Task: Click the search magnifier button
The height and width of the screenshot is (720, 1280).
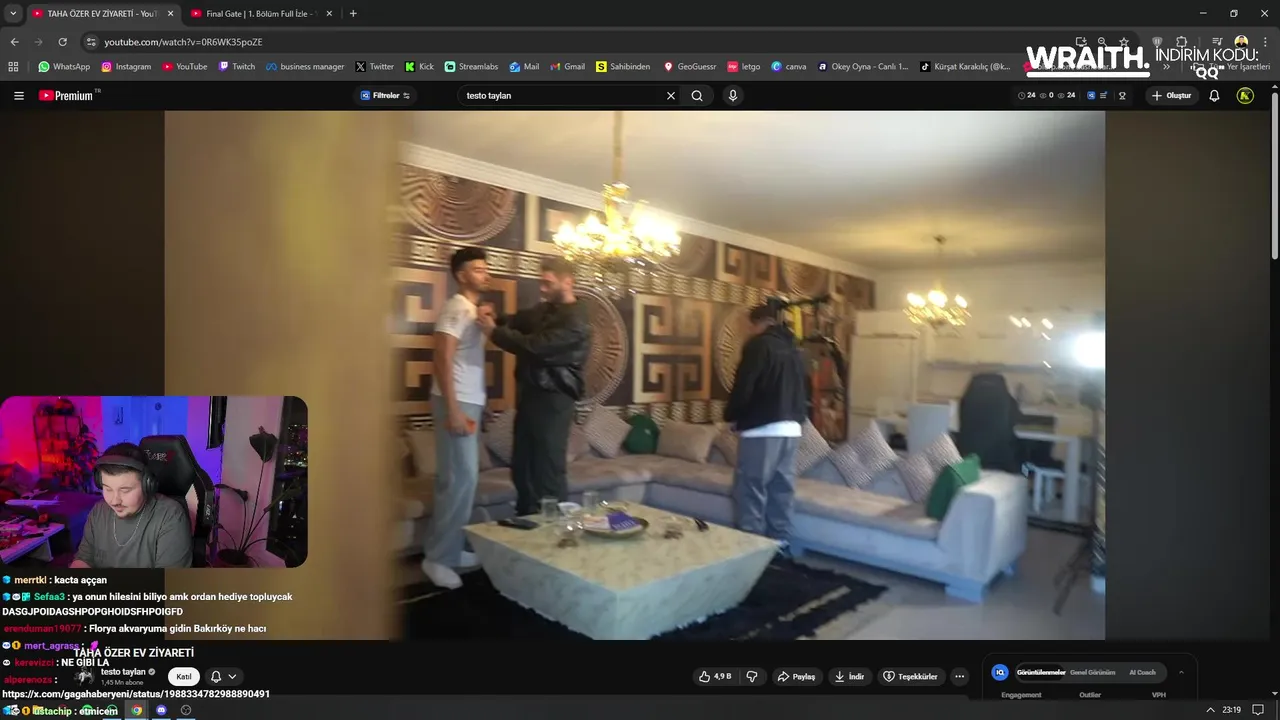Action: point(697,96)
